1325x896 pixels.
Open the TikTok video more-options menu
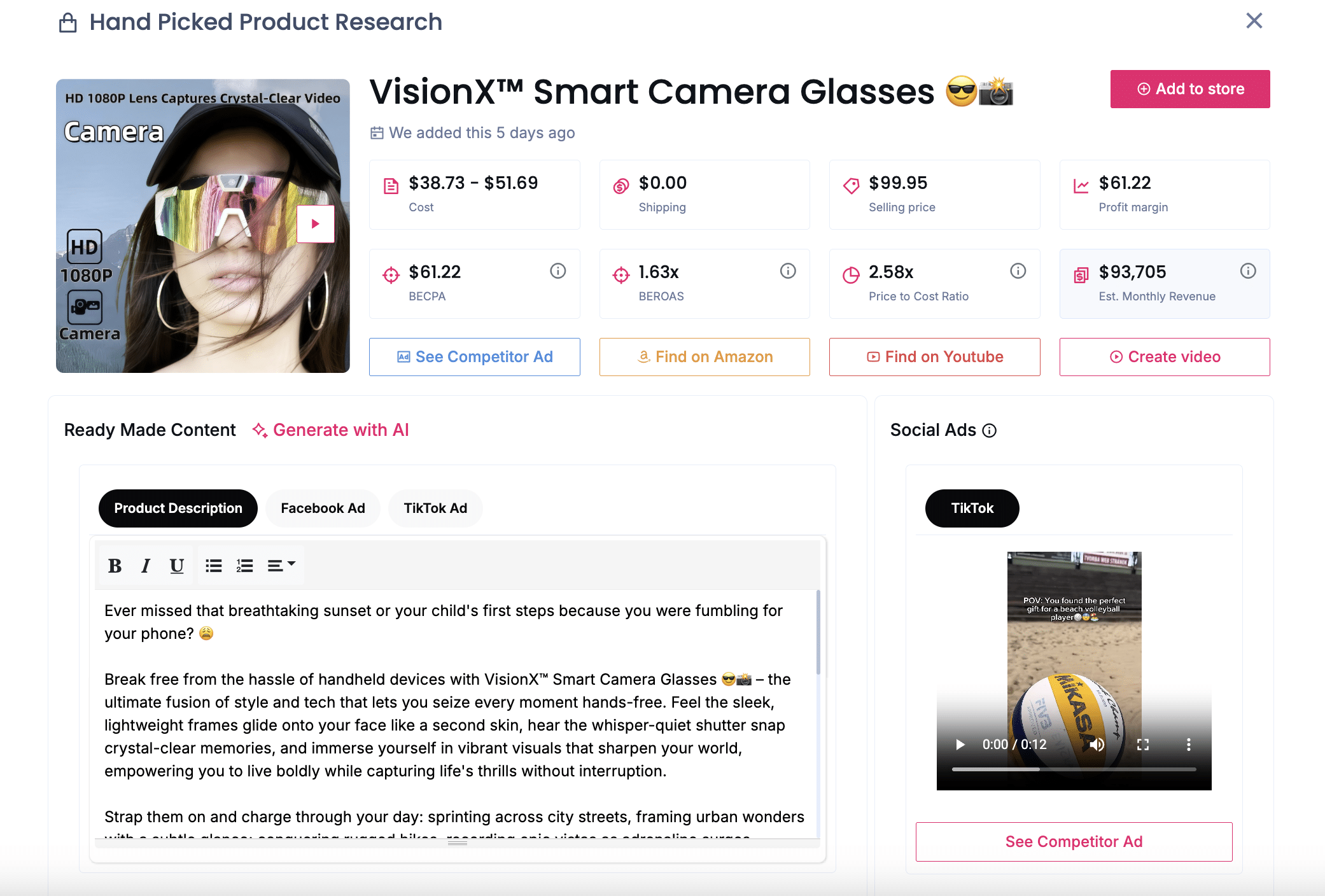[x=1188, y=745]
